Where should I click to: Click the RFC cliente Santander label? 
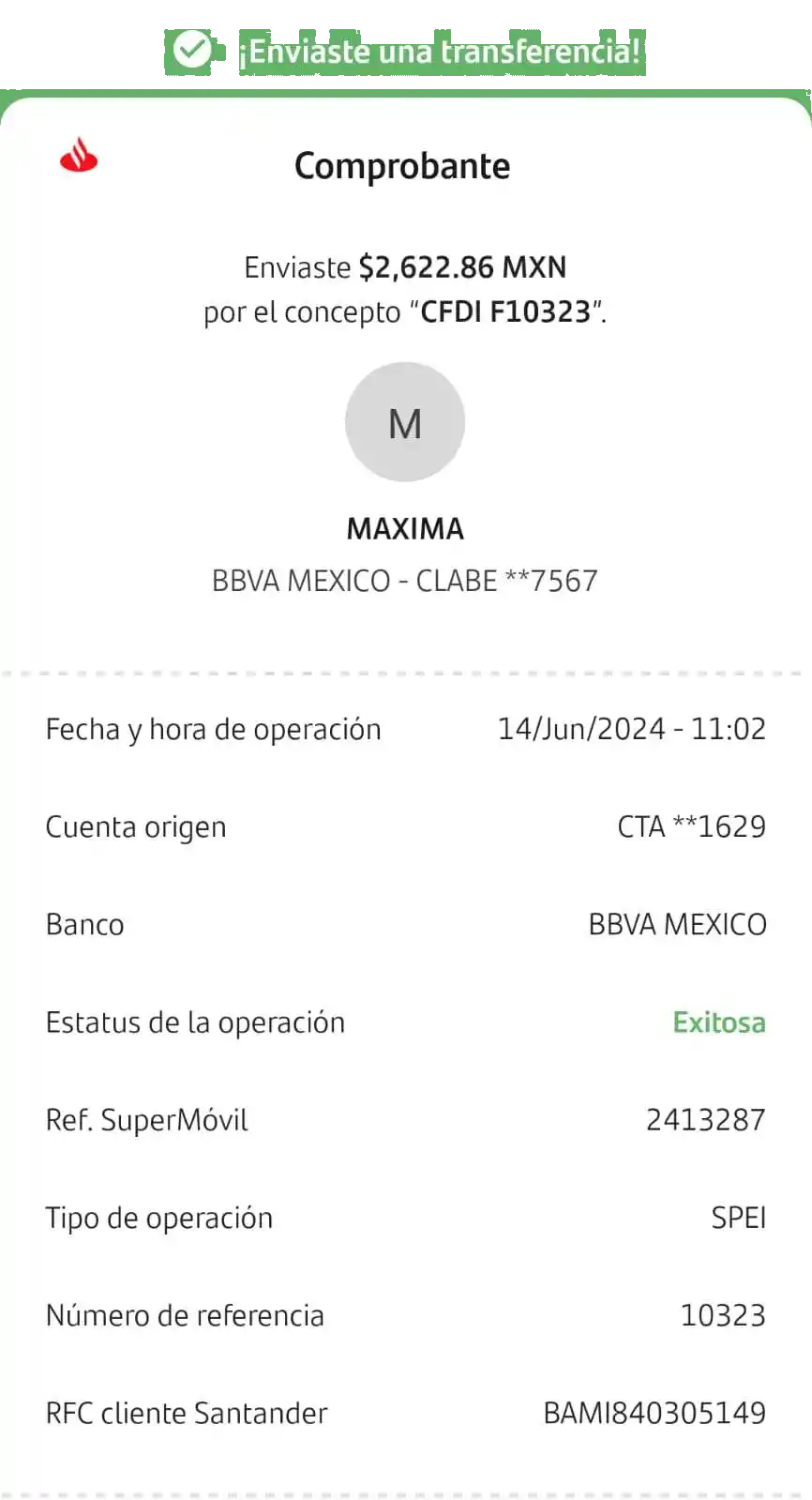click(187, 1413)
